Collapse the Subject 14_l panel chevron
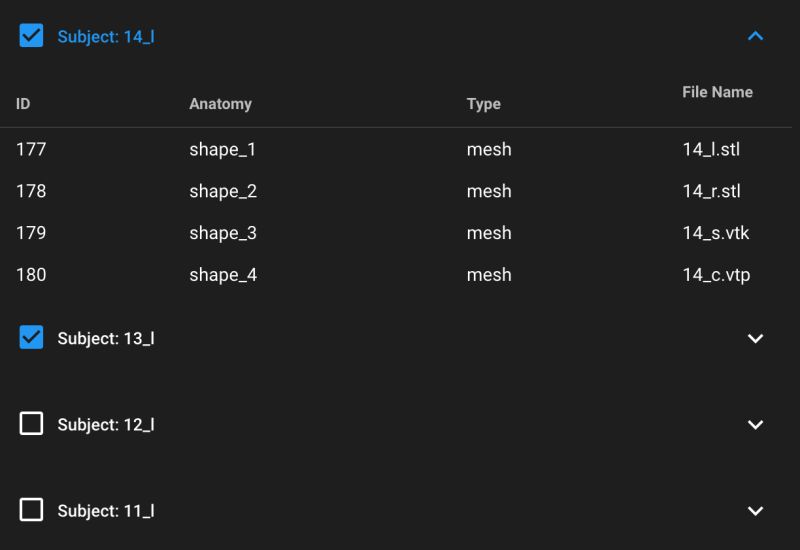Image resolution: width=800 pixels, height=550 pixels. (x=755, y=36)
